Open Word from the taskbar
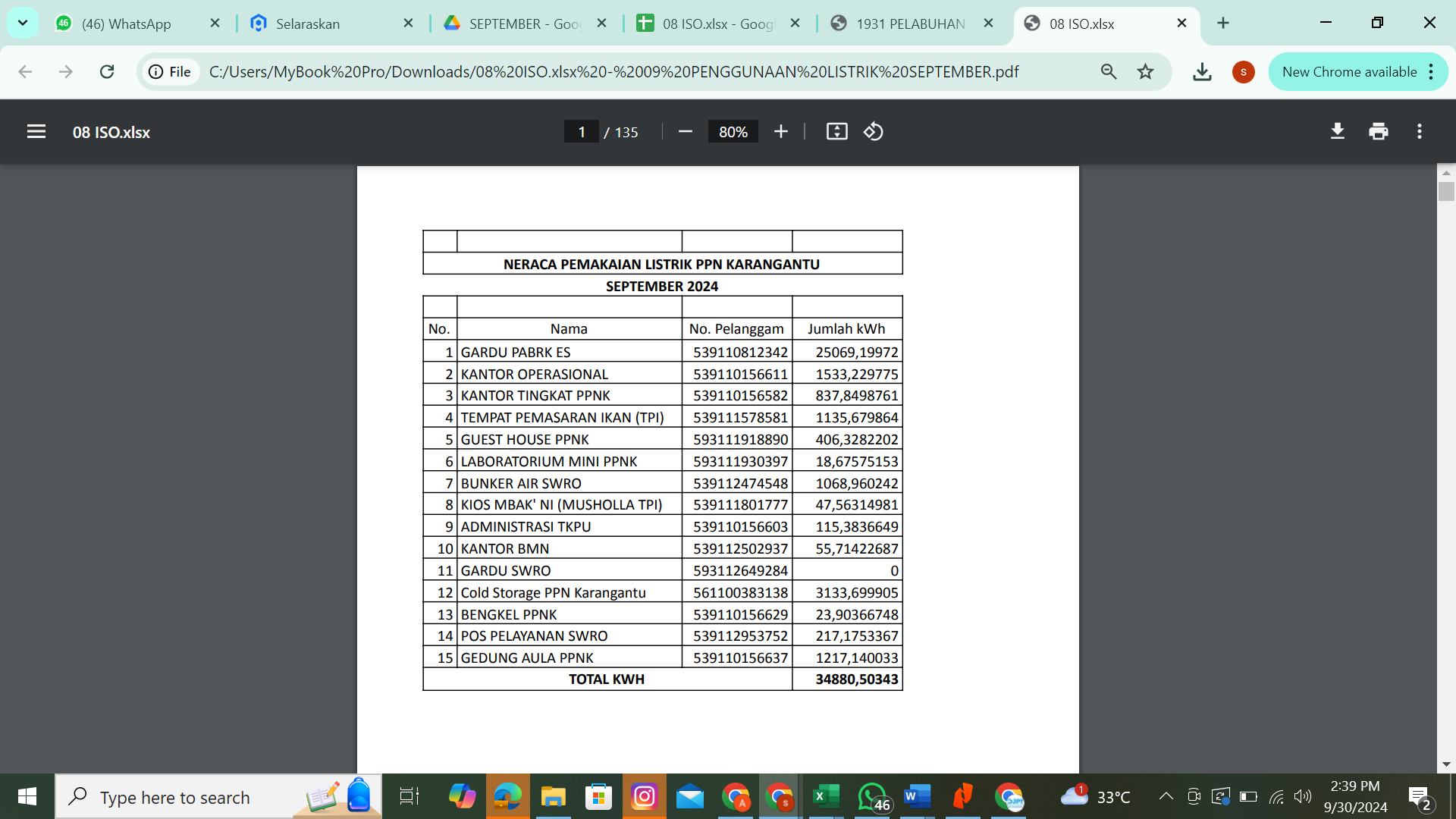Viewport: 1456px width, 819px height. pyautogui.click(x=917, y=796)
